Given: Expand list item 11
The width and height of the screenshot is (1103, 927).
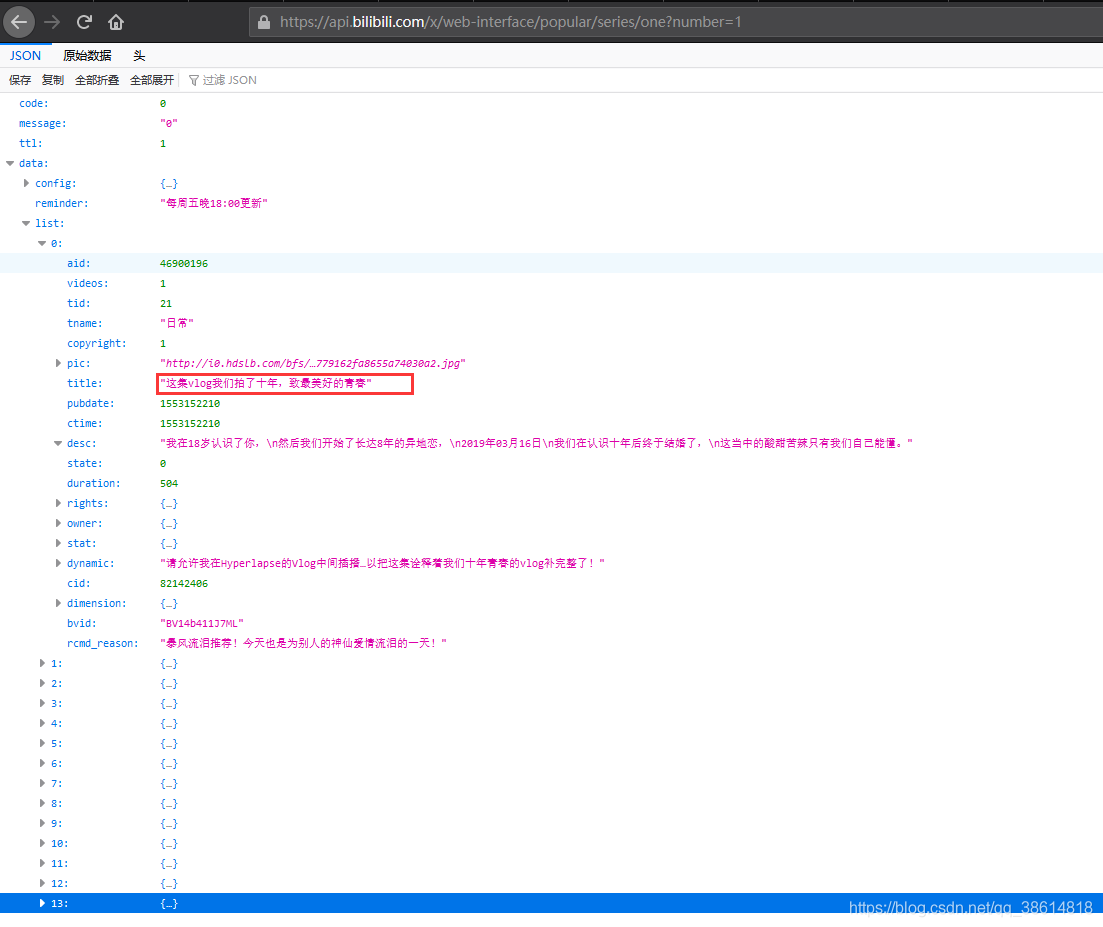Looking at the screenshot, I should pyautogui.click(x=42, y=863).
